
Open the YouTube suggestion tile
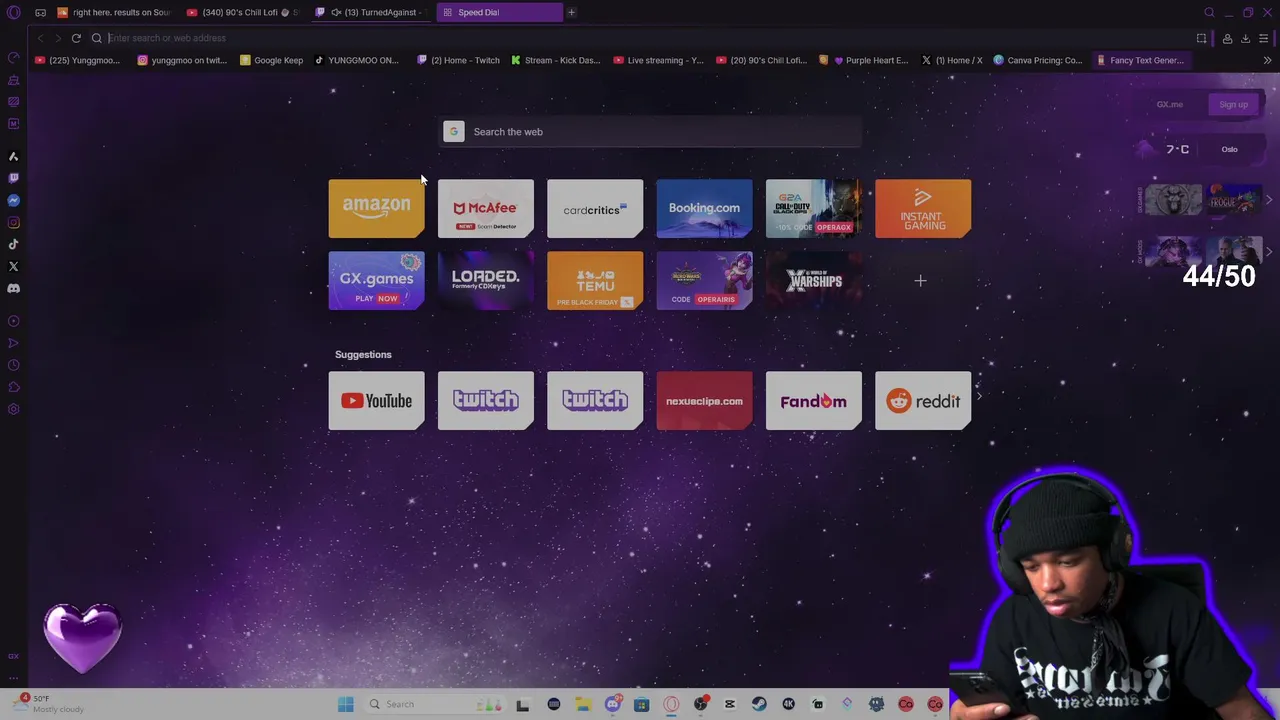tap(376, 401)
